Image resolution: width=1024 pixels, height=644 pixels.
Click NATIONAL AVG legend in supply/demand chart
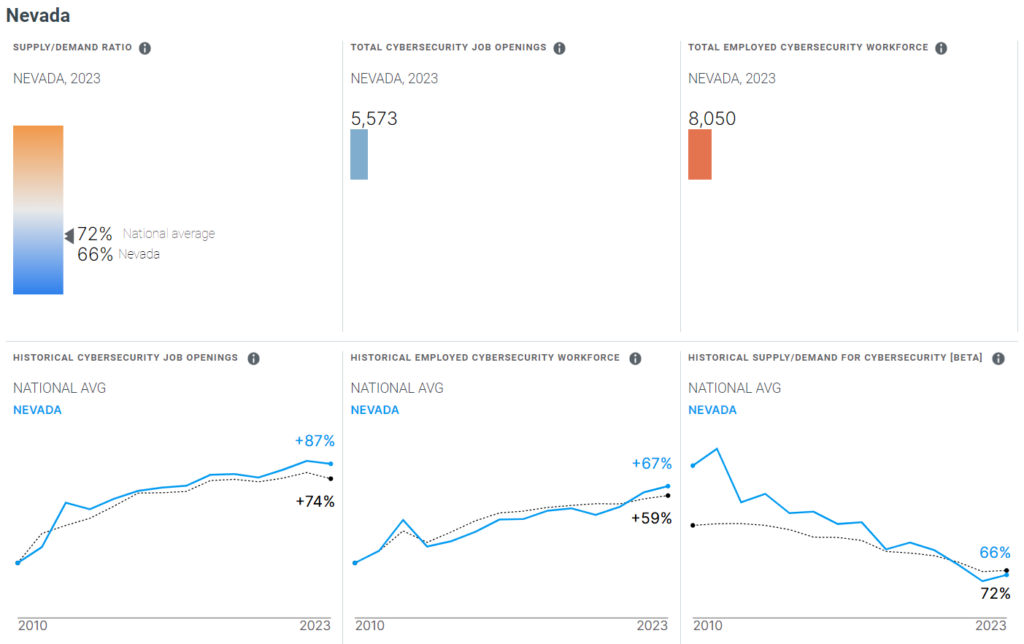pos(735,388)
